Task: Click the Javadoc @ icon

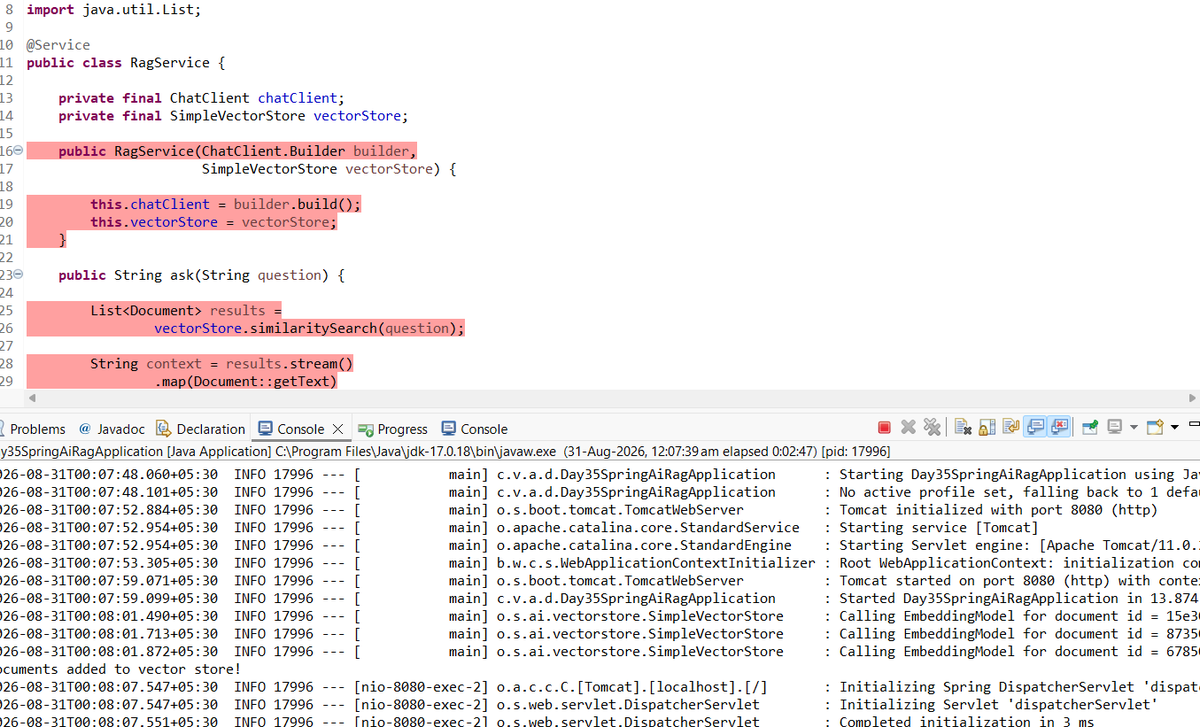Action: pos(85,429)
